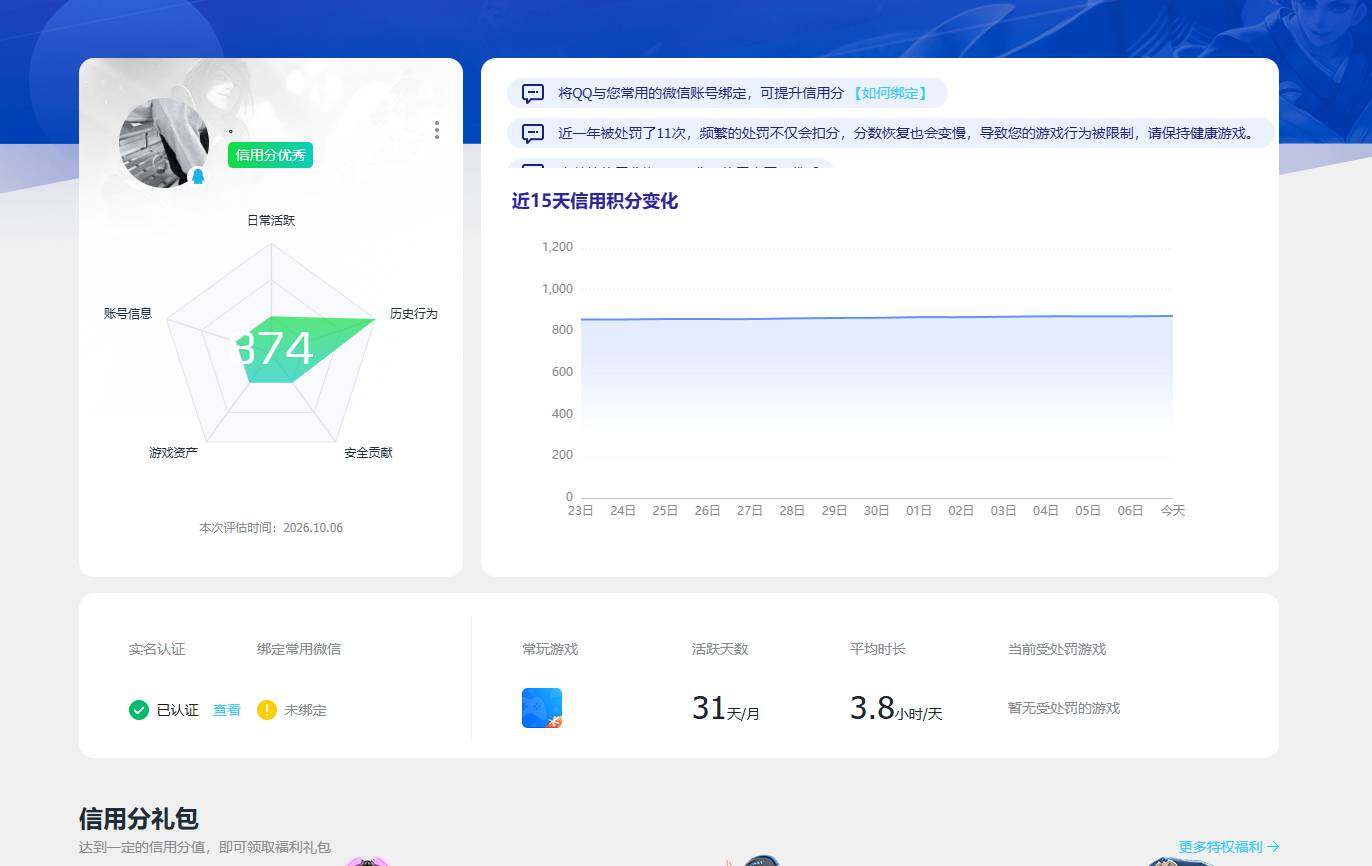
Task: Click 今天 on the chart axis
Action: pyautogui.click(x=1172, y=510)
